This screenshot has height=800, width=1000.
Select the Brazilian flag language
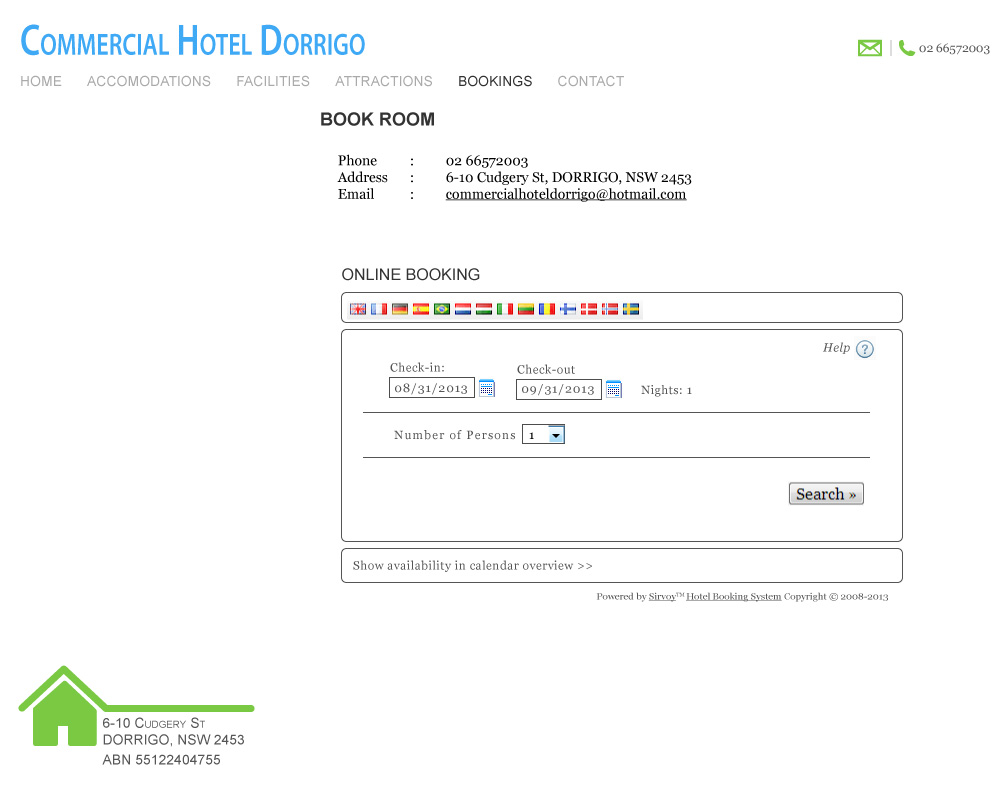click(x=442, y=309)
